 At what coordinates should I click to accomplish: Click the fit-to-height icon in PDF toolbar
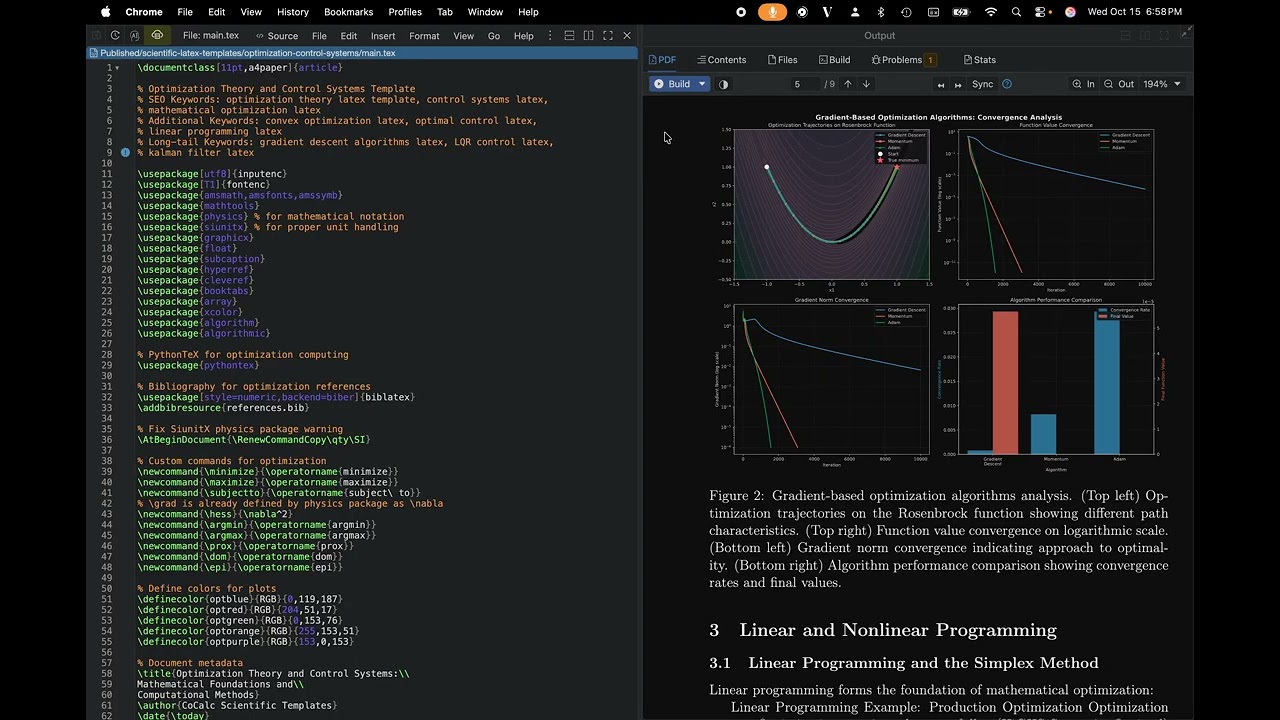coord(958,84)
